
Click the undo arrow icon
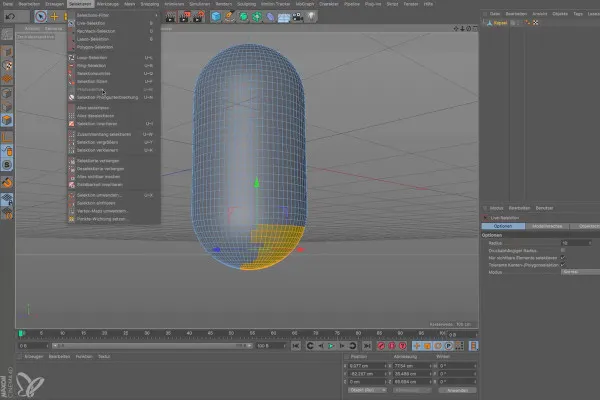tap(9, 16)
